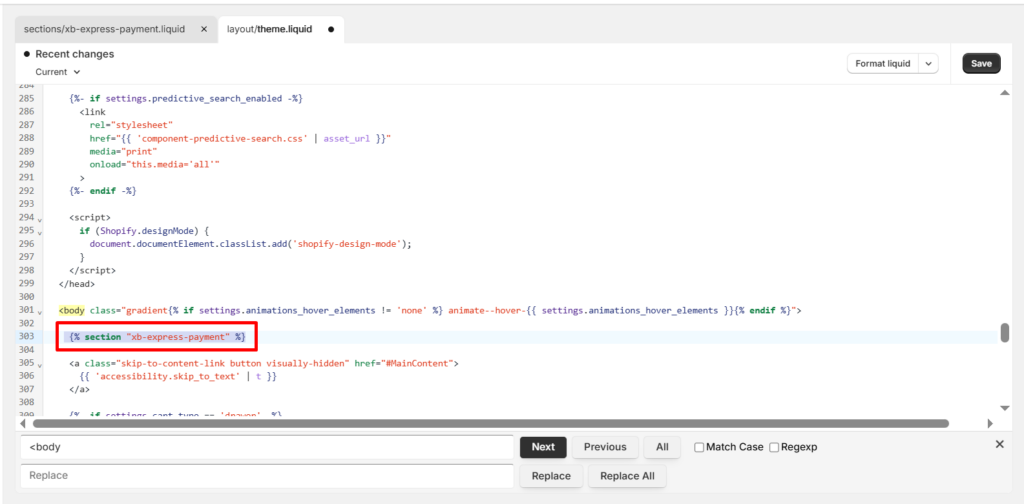Image resolution: width=1024 pixels, height=504 pixels.
Task: Close the xb-express-payment.liquid tab
Action: [204, 29]
